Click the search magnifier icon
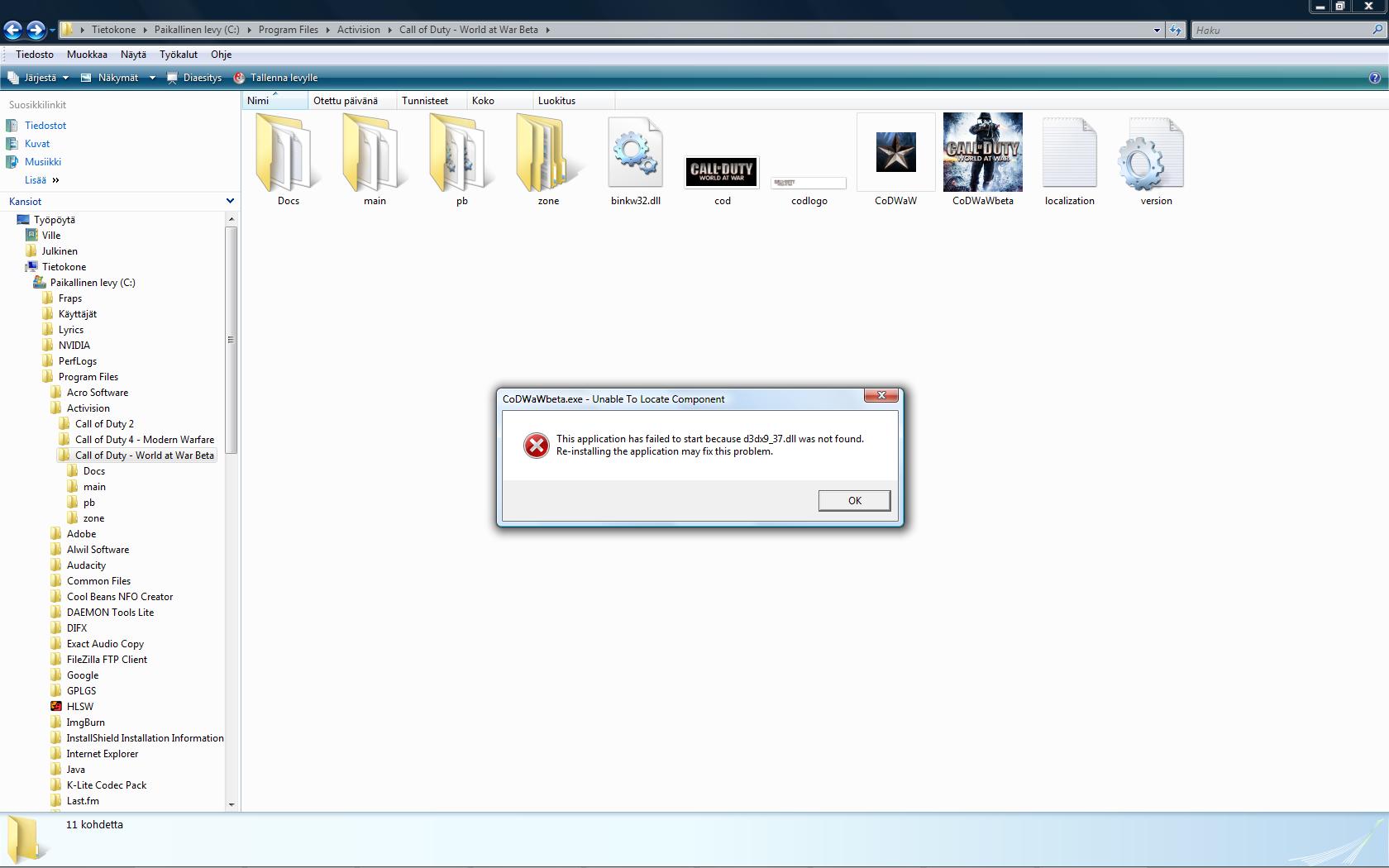This screenshot has height=868, width=1389. pos(1377,30)
